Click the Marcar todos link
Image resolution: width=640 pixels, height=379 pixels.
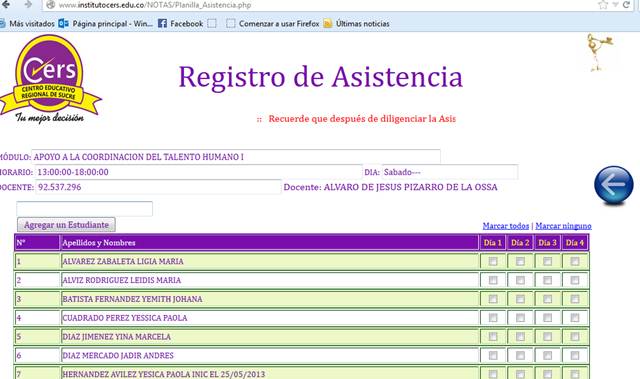[x=505, y=226]
